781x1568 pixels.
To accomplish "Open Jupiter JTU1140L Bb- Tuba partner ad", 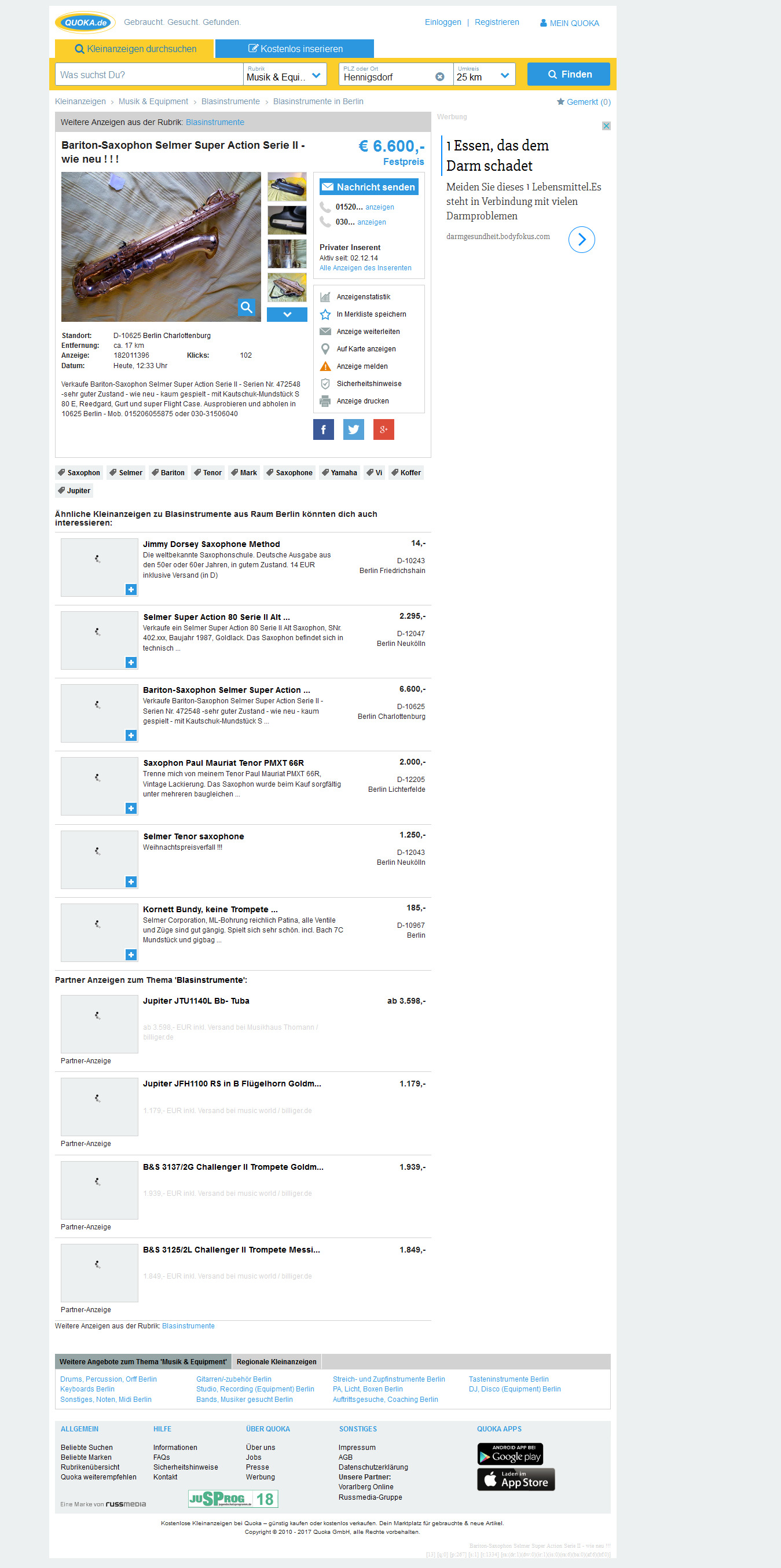I will coord(196,1001).
